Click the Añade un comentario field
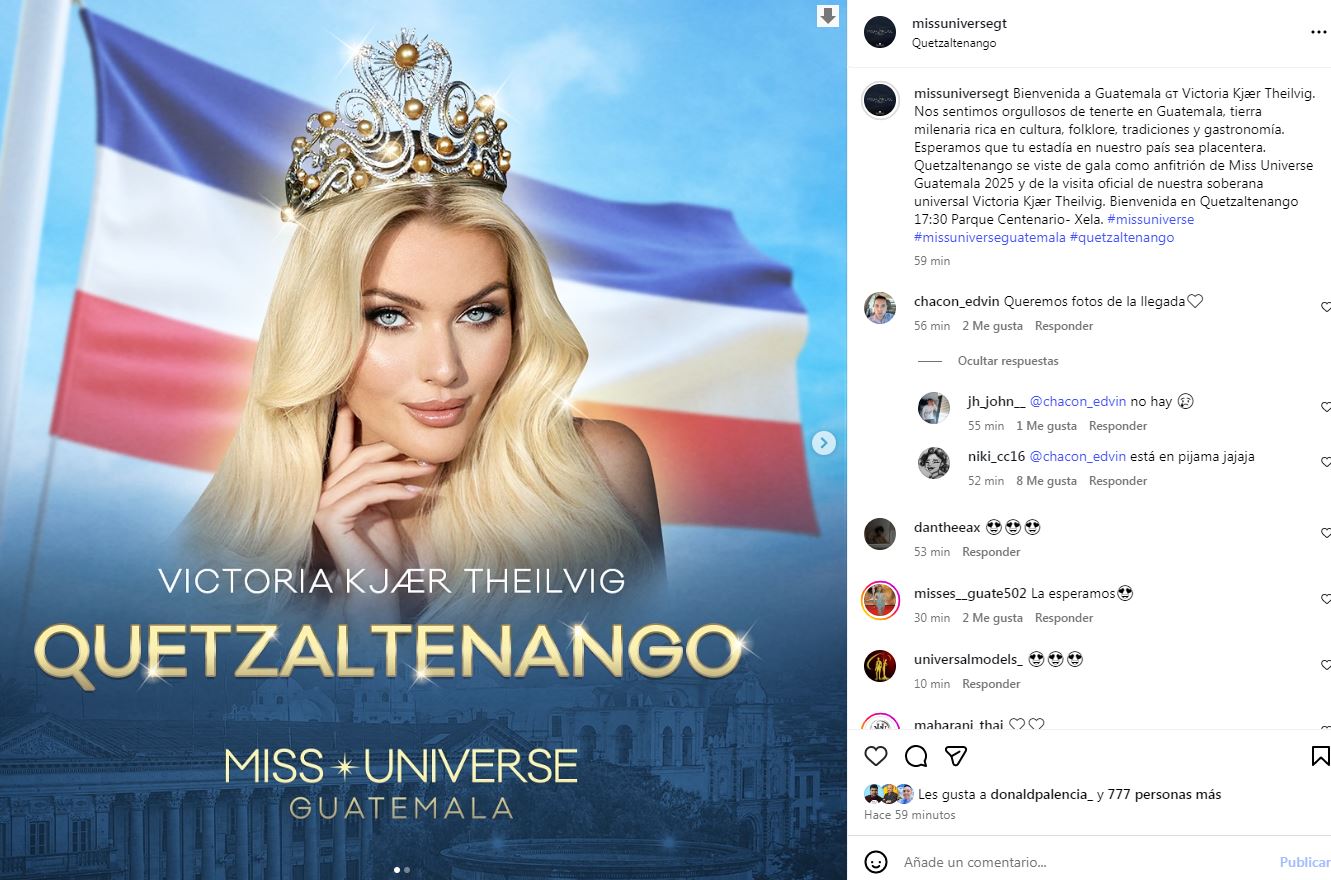1331x880 pixels. pyautogui.click(x=1085, y=862)
